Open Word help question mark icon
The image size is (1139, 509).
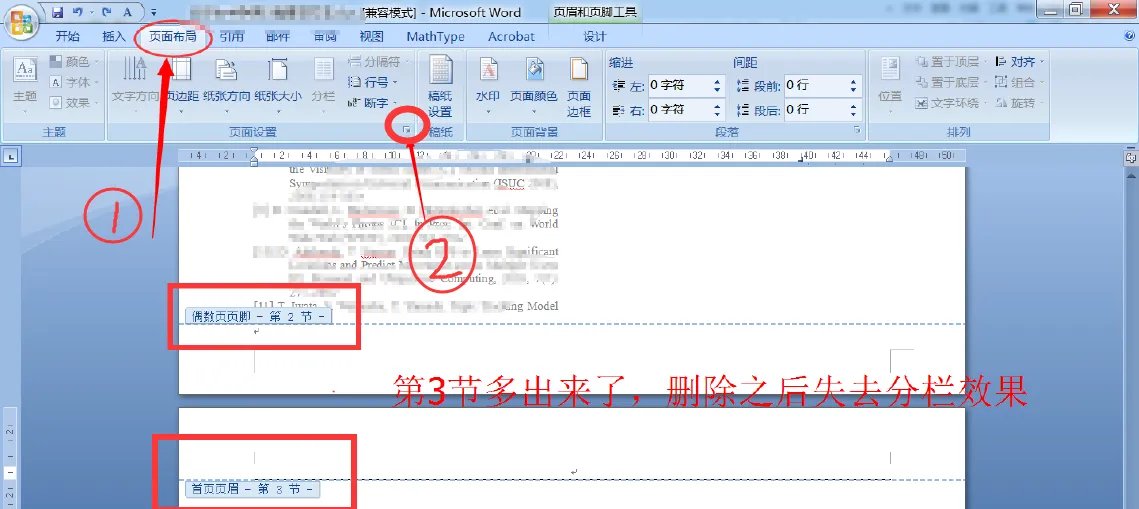pos(1128,36)
